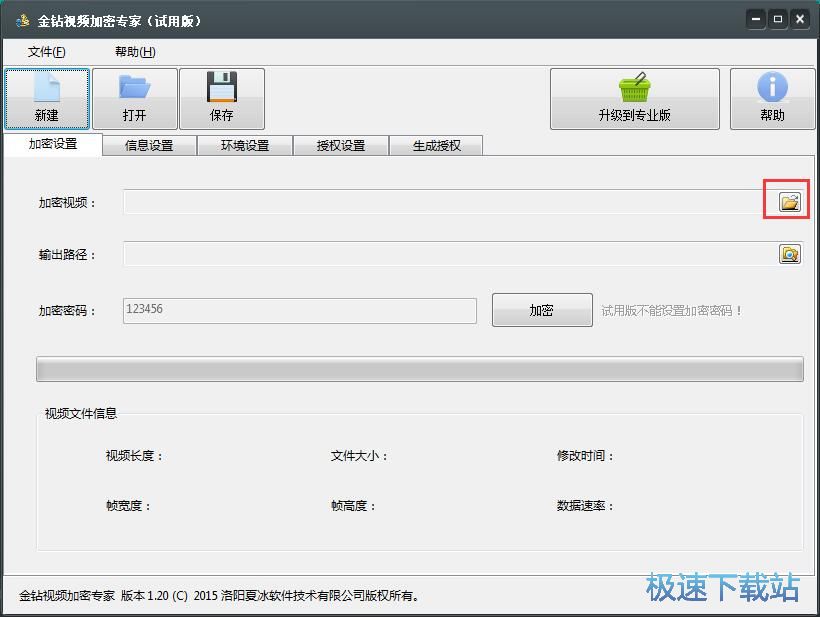820x617 pixels.
Task: Click the 打开 (Open) folder toolbar button
Action: [135, 99]
